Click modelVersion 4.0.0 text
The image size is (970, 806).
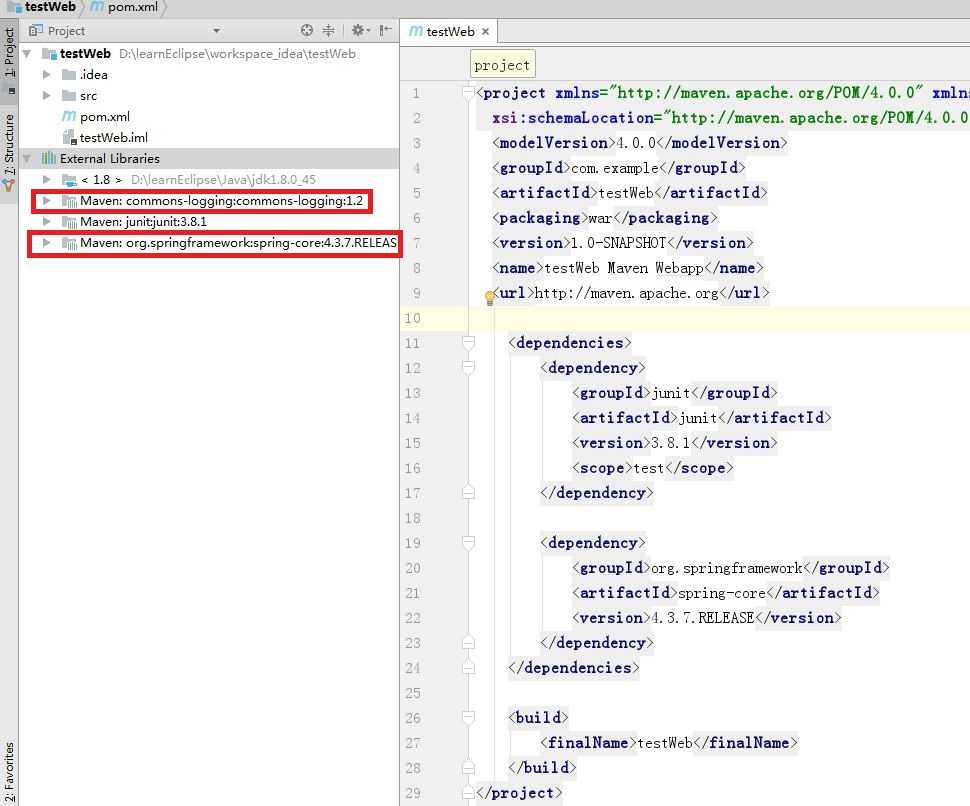(636, 143)
